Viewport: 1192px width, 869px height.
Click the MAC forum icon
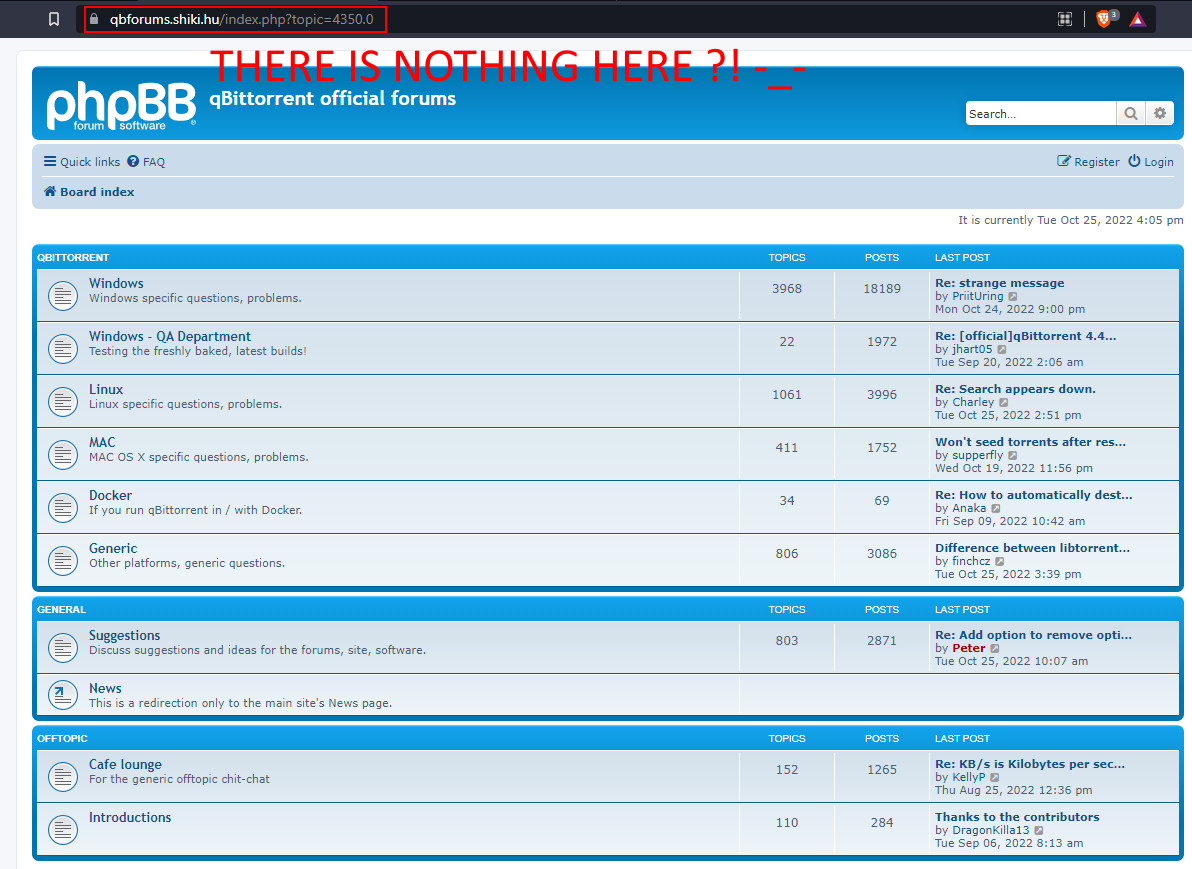(x=63, y=455)
